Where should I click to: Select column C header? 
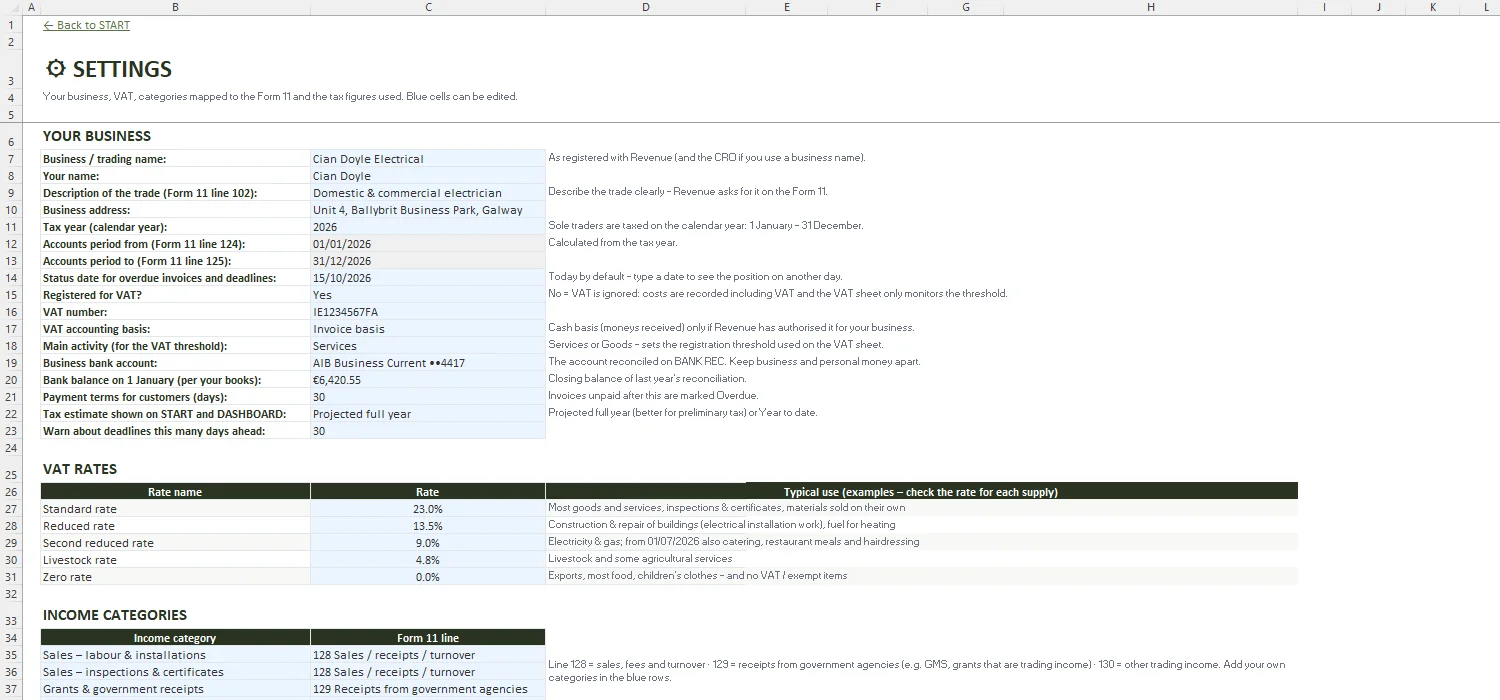coord(428,7)
